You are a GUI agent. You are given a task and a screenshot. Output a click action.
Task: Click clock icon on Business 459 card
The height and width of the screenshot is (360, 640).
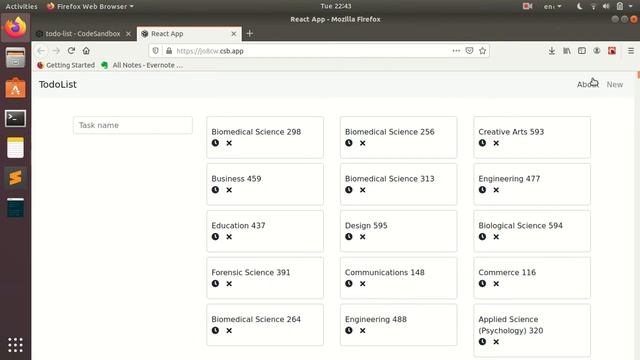click(216, 190)
